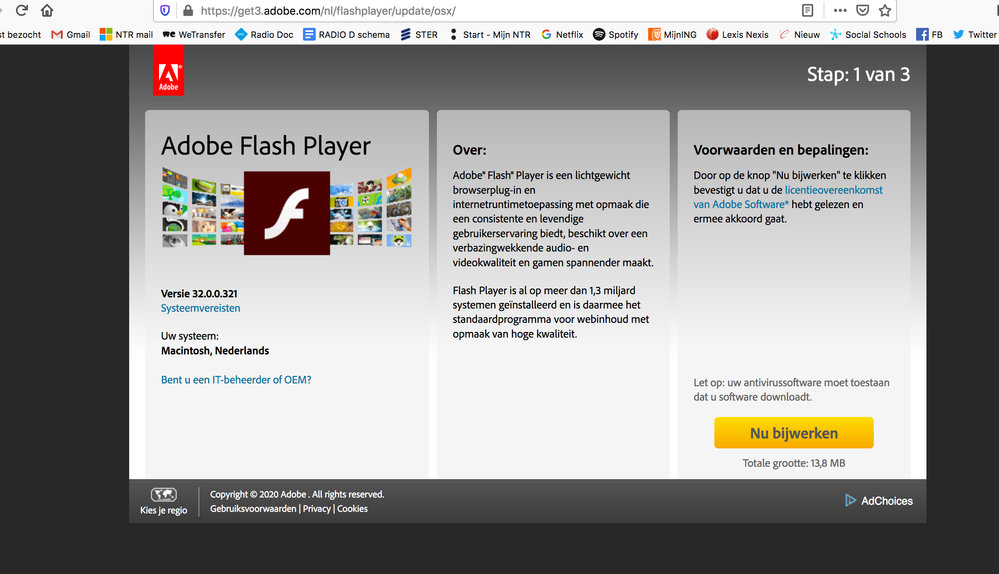Click the Flash Player logo image
This screenshot has width=999, height=574.
click(287, 213)
